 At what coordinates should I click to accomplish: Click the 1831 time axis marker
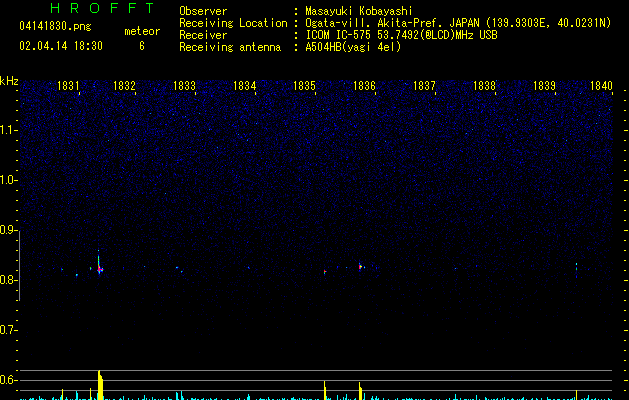[x=68, y=85]
